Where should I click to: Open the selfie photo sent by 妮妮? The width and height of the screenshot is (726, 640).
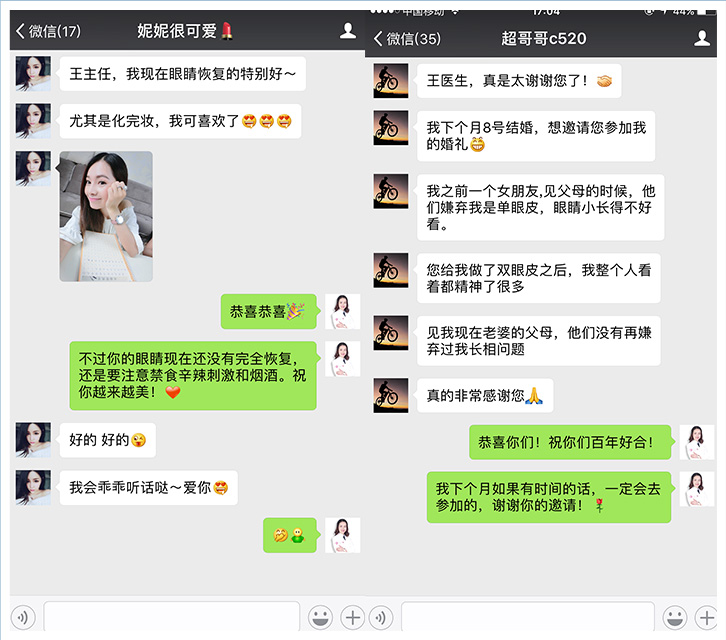(x=106, y=216)
